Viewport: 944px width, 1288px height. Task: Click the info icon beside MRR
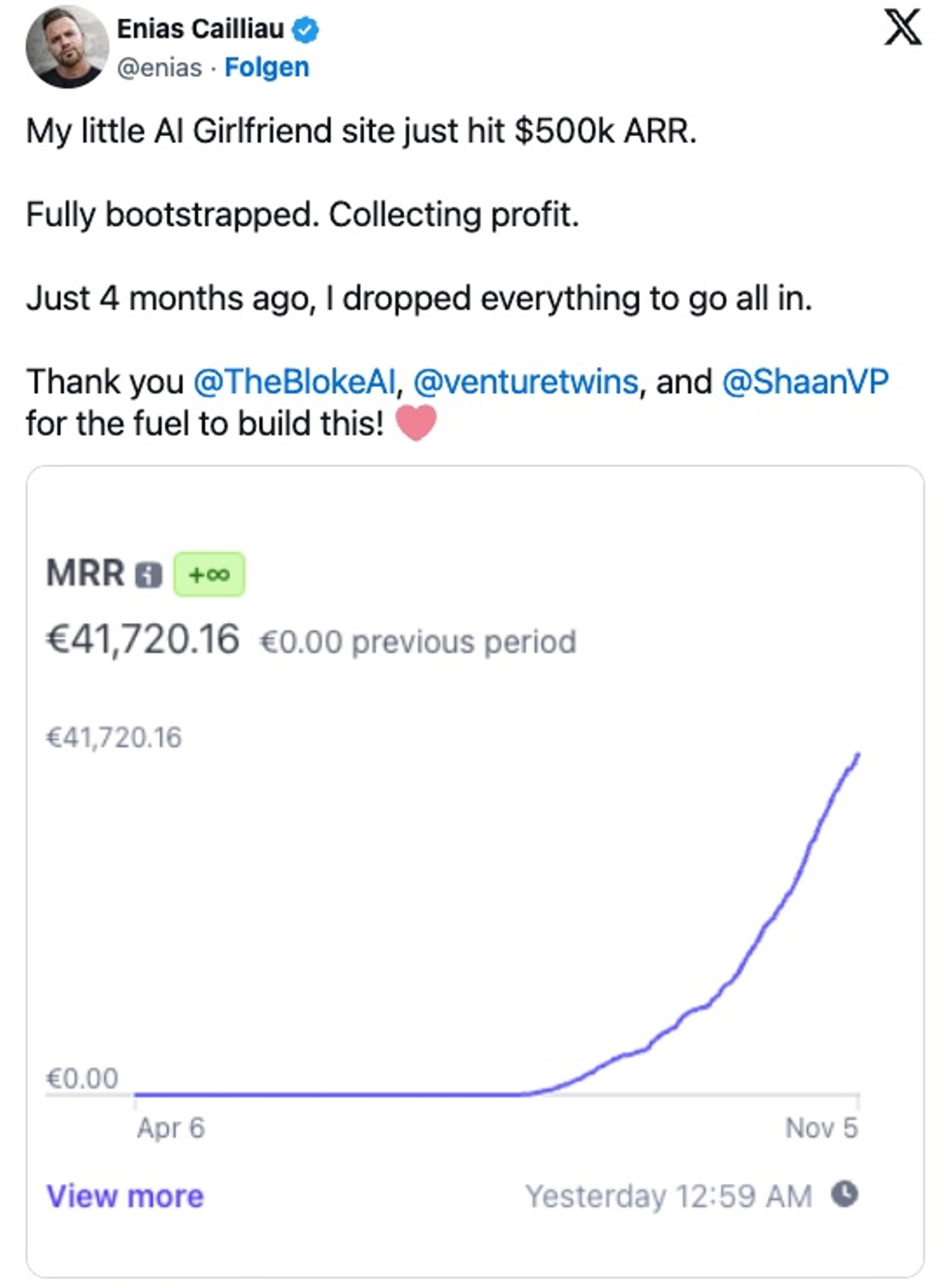click(148, 574)
